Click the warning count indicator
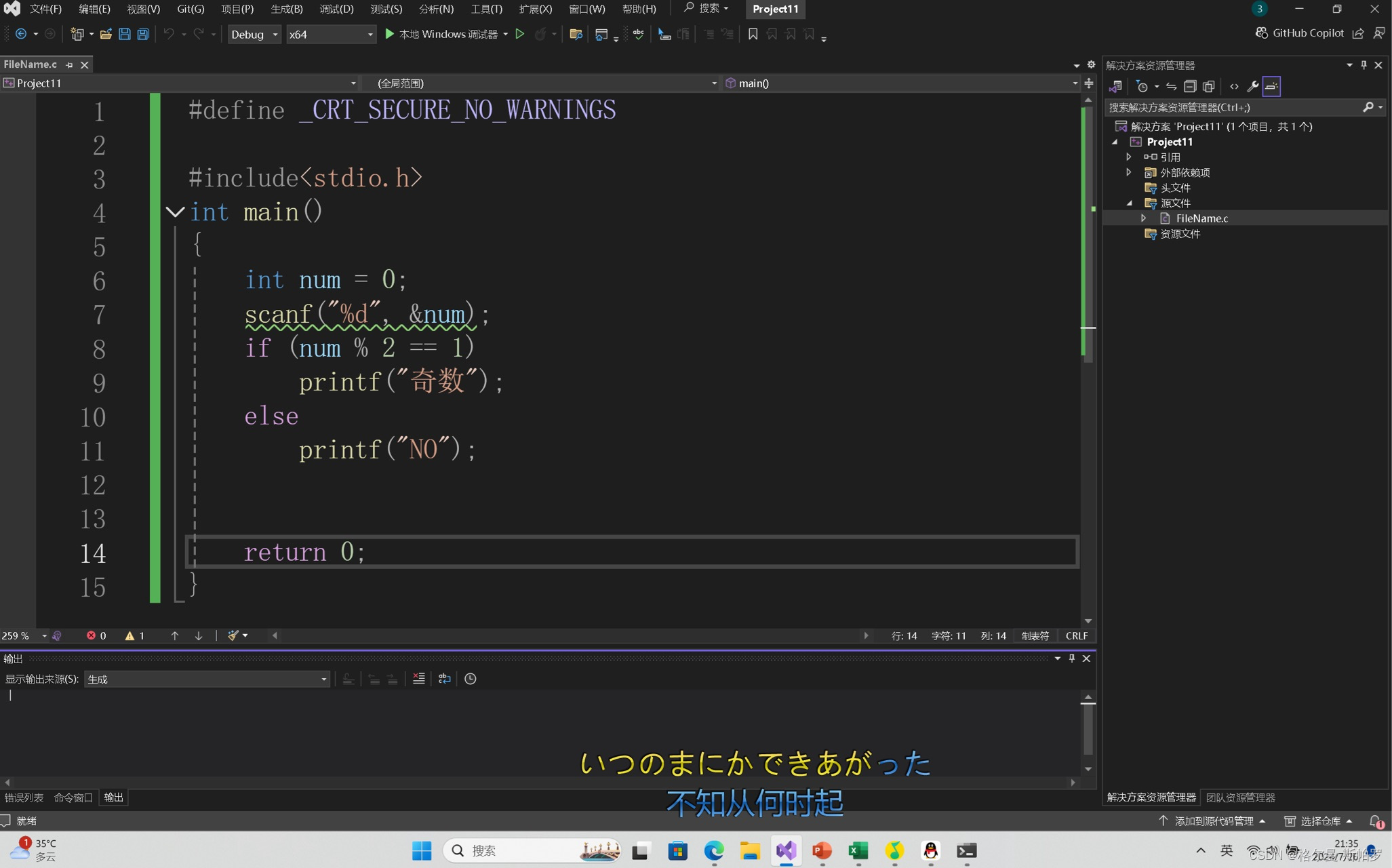The image size is (1392, 868). [135, 635]
